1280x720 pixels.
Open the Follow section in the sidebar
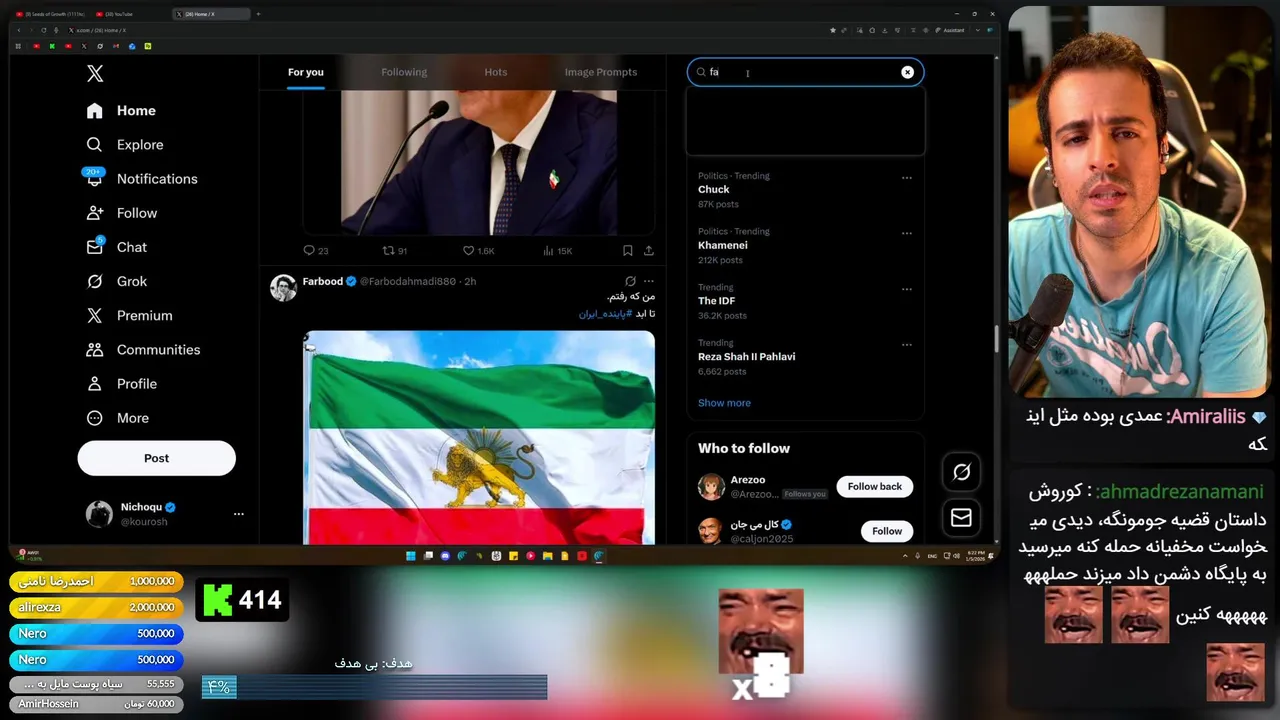coord(122,213)
